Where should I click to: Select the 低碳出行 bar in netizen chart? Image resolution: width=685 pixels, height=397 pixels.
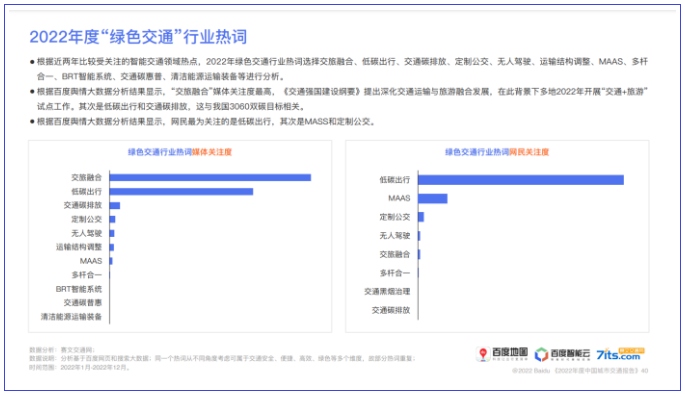coord(521,180)
